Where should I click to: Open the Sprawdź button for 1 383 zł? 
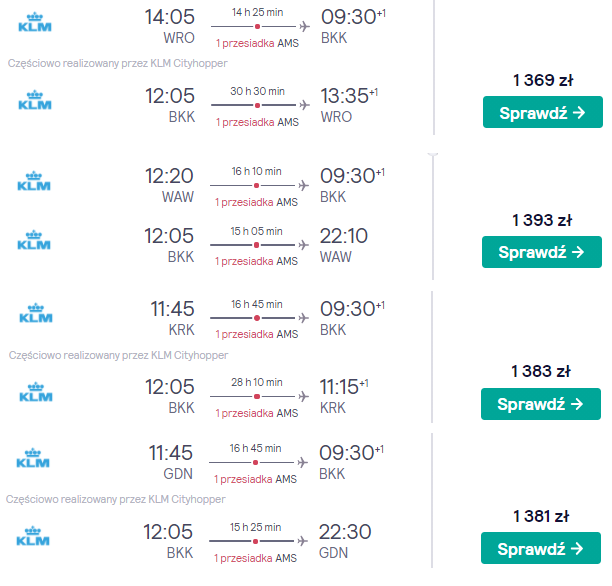click(x=541, y=404)
